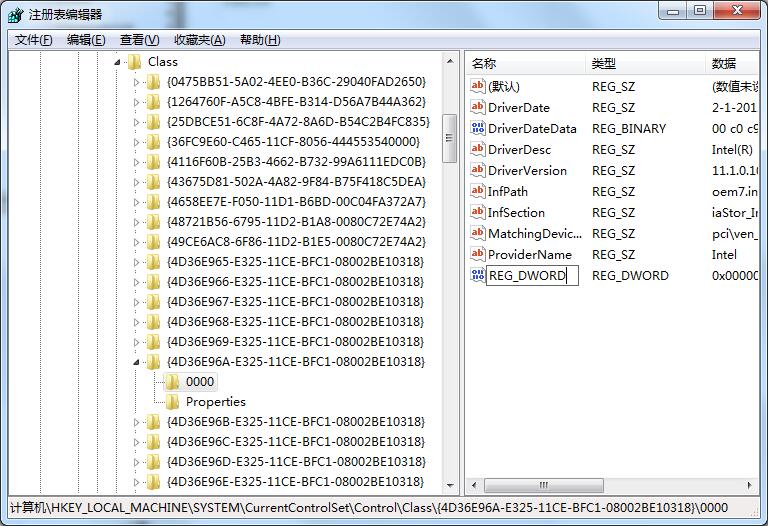The image size is (768, 526).
Task: Select the DriverDateData binary value icon
Action: coord(478,128)
